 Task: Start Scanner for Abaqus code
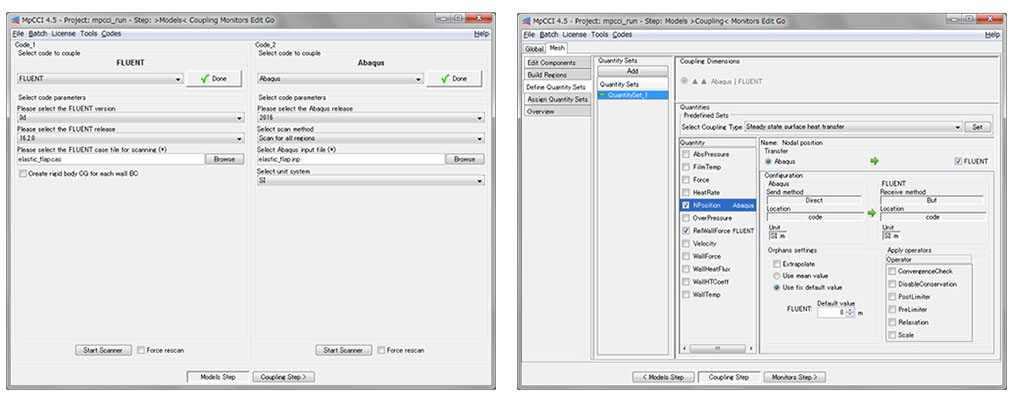[x=344, y=350]
